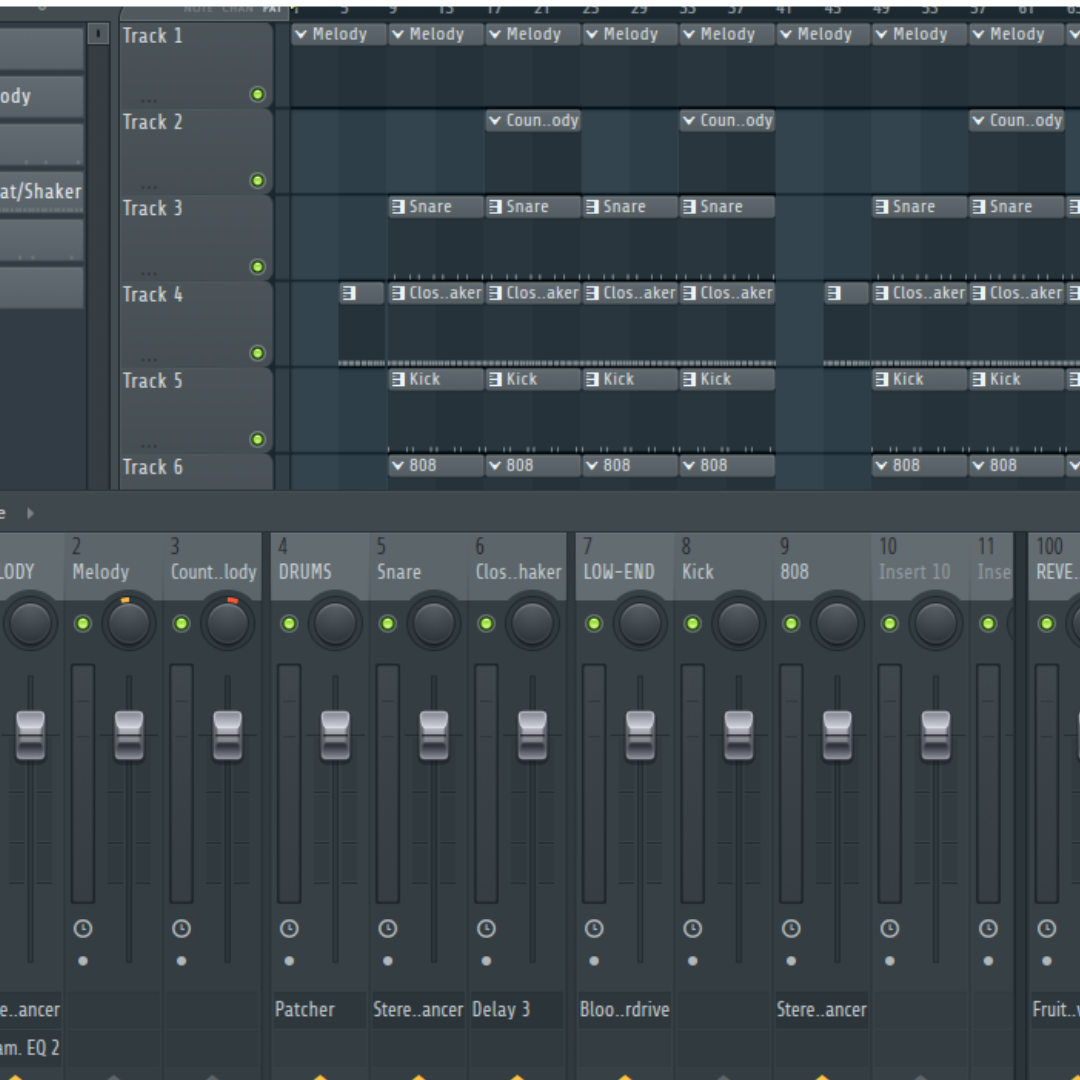Click the clock icon below the 808 fader

(791, 928)
